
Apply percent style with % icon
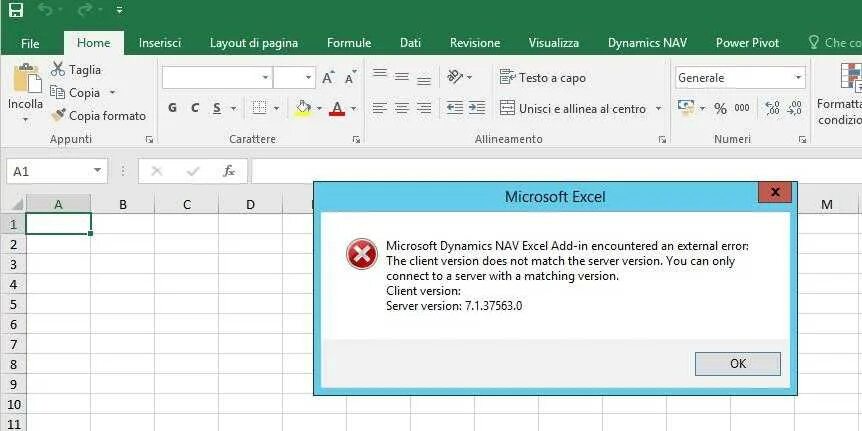coord(721,108)
